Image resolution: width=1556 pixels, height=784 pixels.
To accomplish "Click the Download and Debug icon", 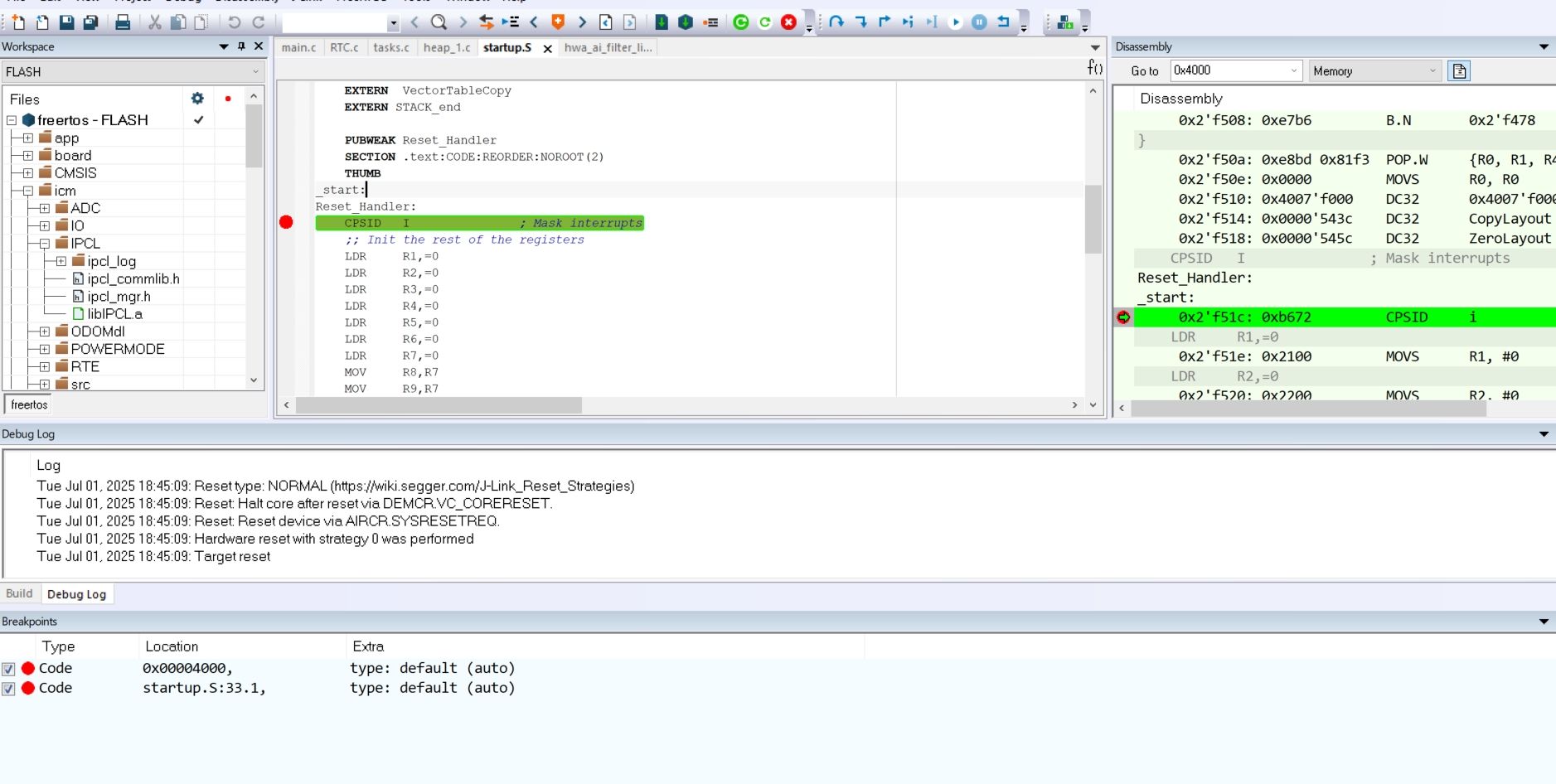I will tap(662, 22).
